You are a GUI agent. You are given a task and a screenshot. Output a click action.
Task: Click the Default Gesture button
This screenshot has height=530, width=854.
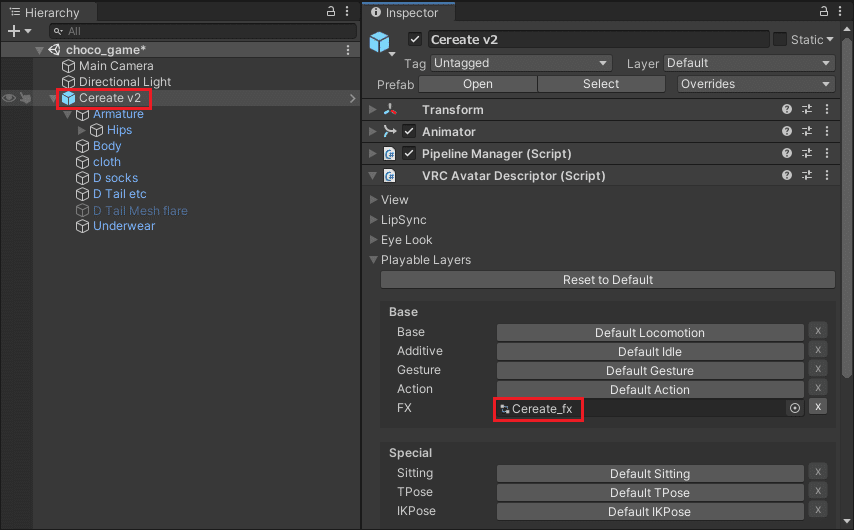click(650, 370)
